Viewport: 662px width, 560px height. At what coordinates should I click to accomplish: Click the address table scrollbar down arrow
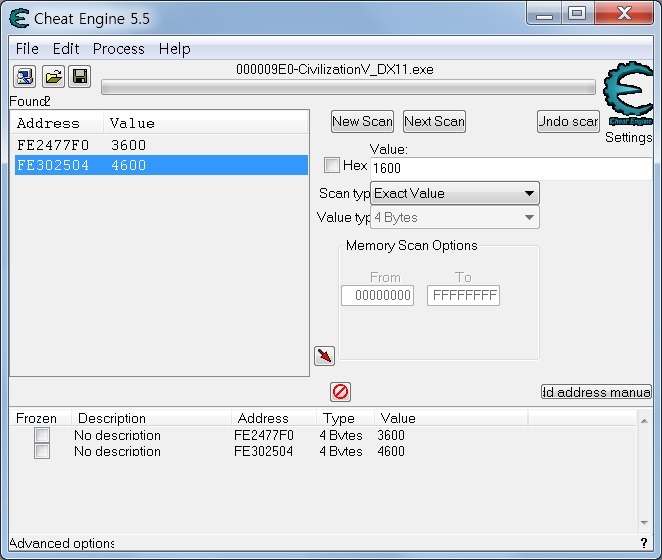pyautogui.click(x=644, y=523)
